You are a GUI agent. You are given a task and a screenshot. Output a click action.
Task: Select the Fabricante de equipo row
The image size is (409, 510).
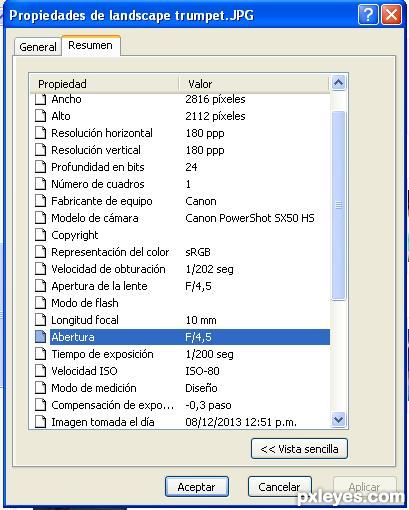[x=182, y=201]
